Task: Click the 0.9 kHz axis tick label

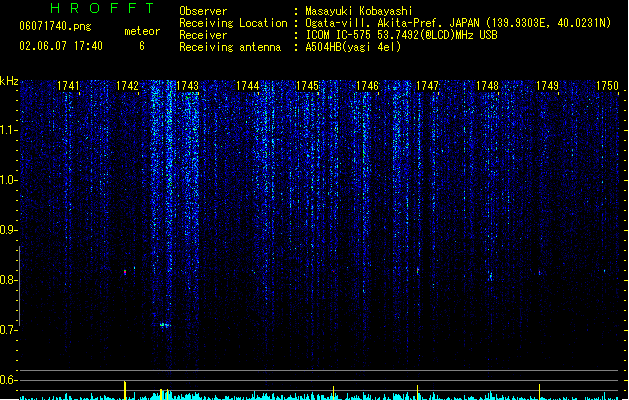Action: pos(8,230)
